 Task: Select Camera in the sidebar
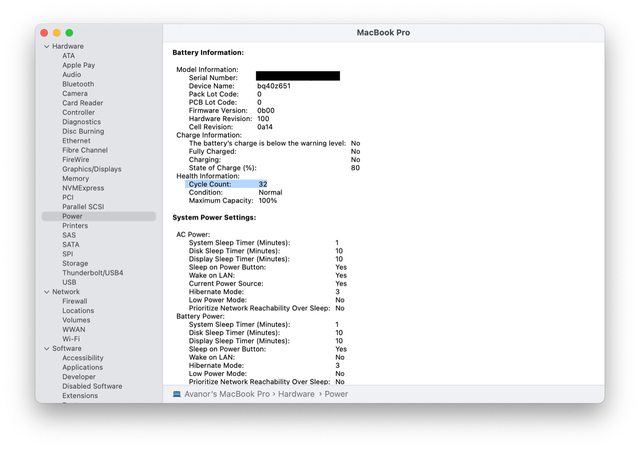coord(75,93)
